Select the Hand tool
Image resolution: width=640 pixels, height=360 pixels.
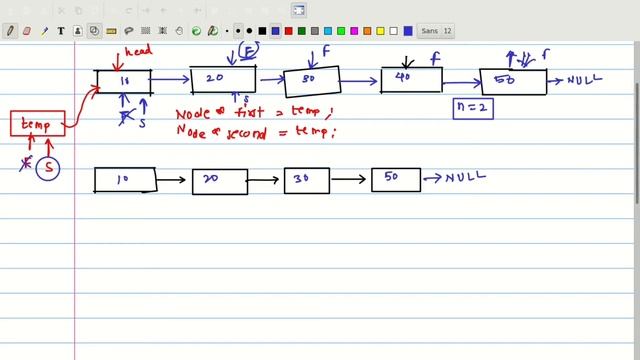pyautogui.click(x=179, y=31)
